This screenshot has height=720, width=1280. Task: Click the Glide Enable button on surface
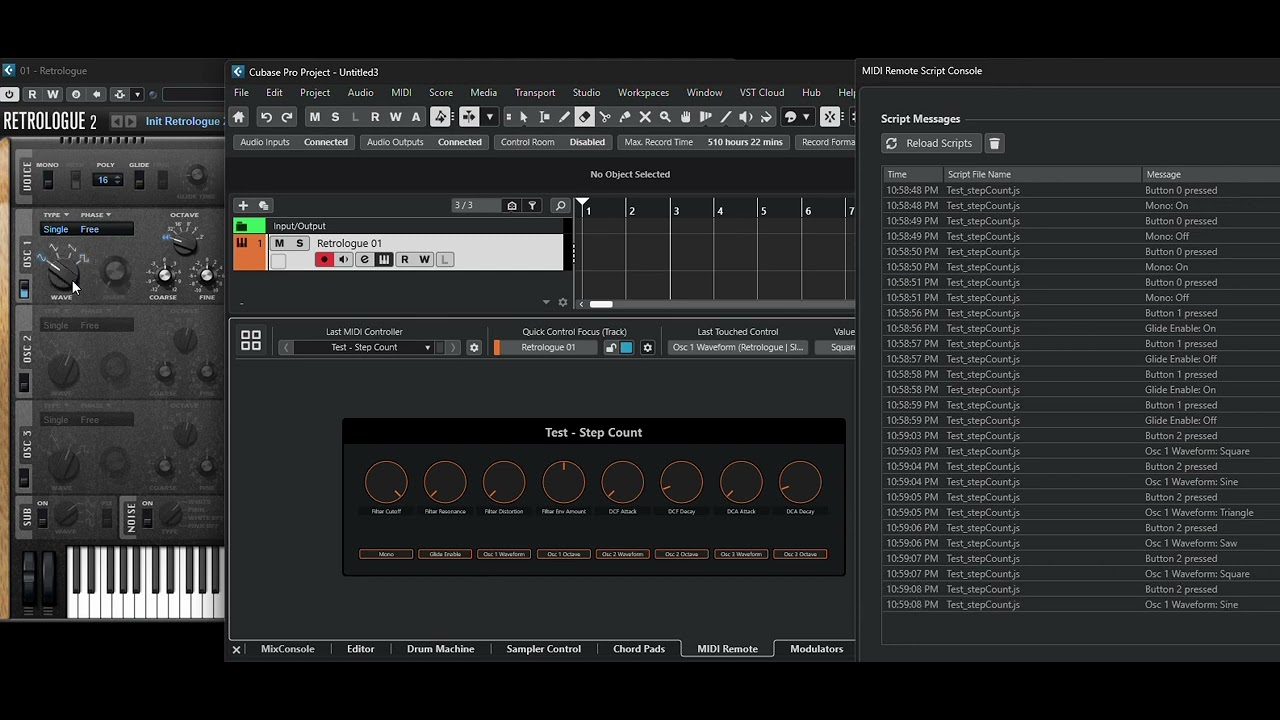click(x=445, y=554)
